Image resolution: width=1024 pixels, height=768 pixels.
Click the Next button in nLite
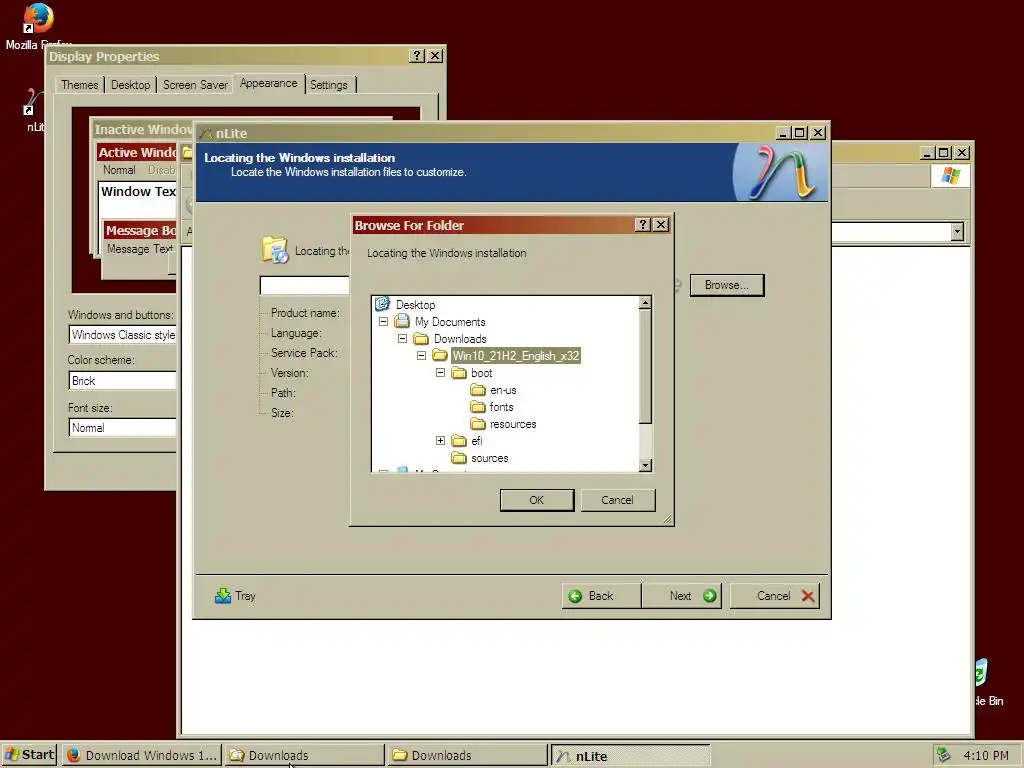pos(682,596)
